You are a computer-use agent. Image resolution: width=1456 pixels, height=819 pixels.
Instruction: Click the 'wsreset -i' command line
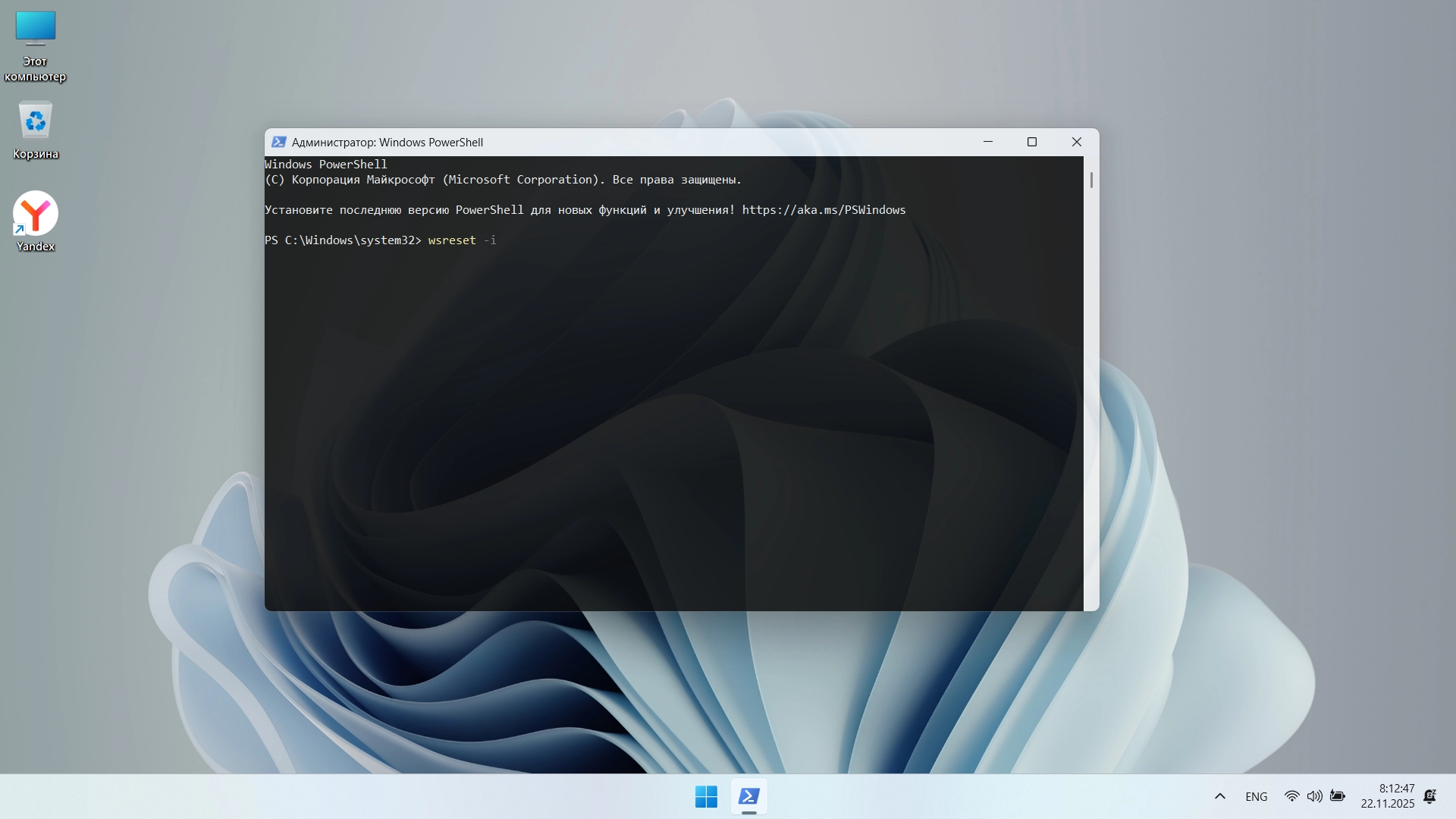462,240
